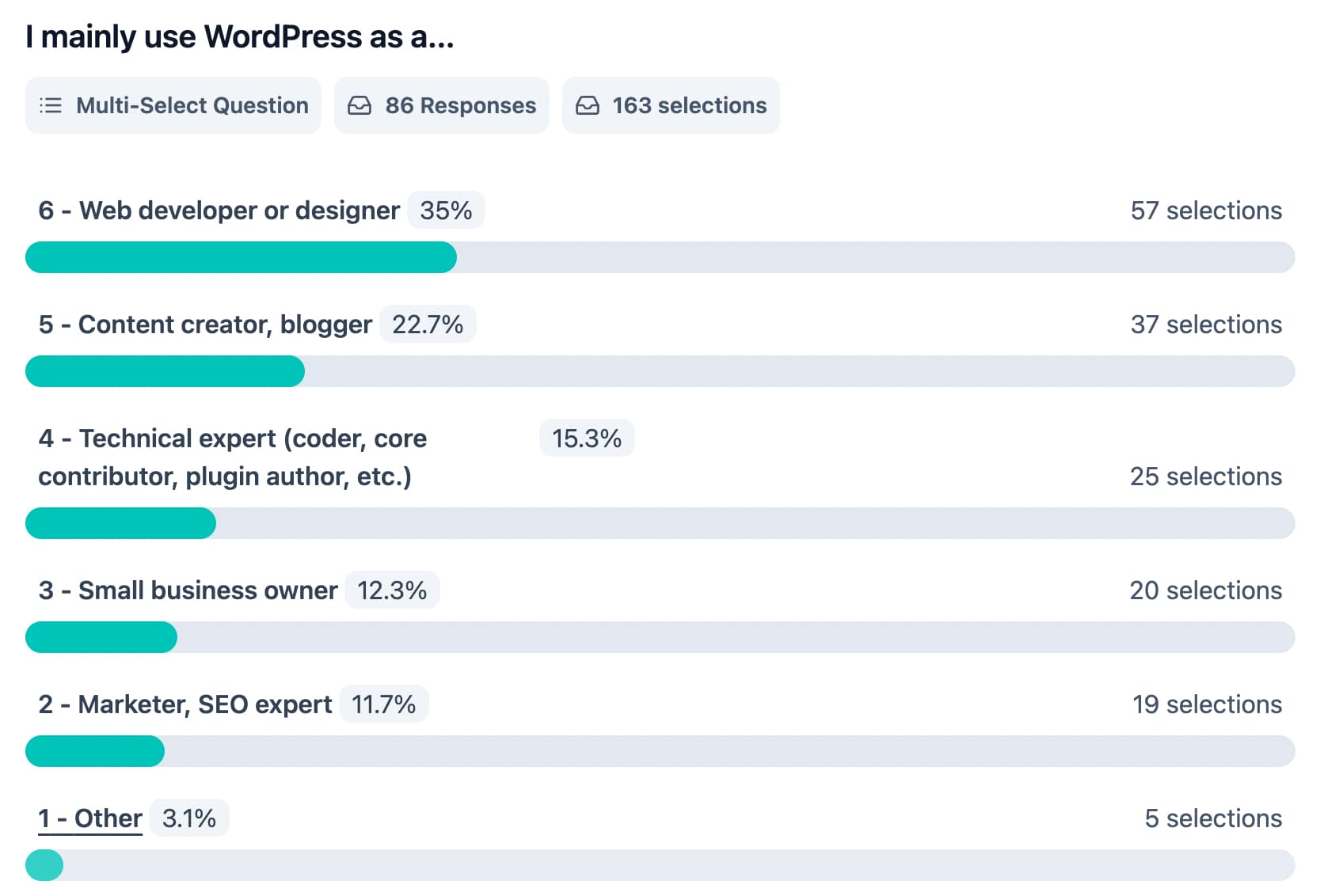Click the 3.1% percentage badge

tap(189, 818)
